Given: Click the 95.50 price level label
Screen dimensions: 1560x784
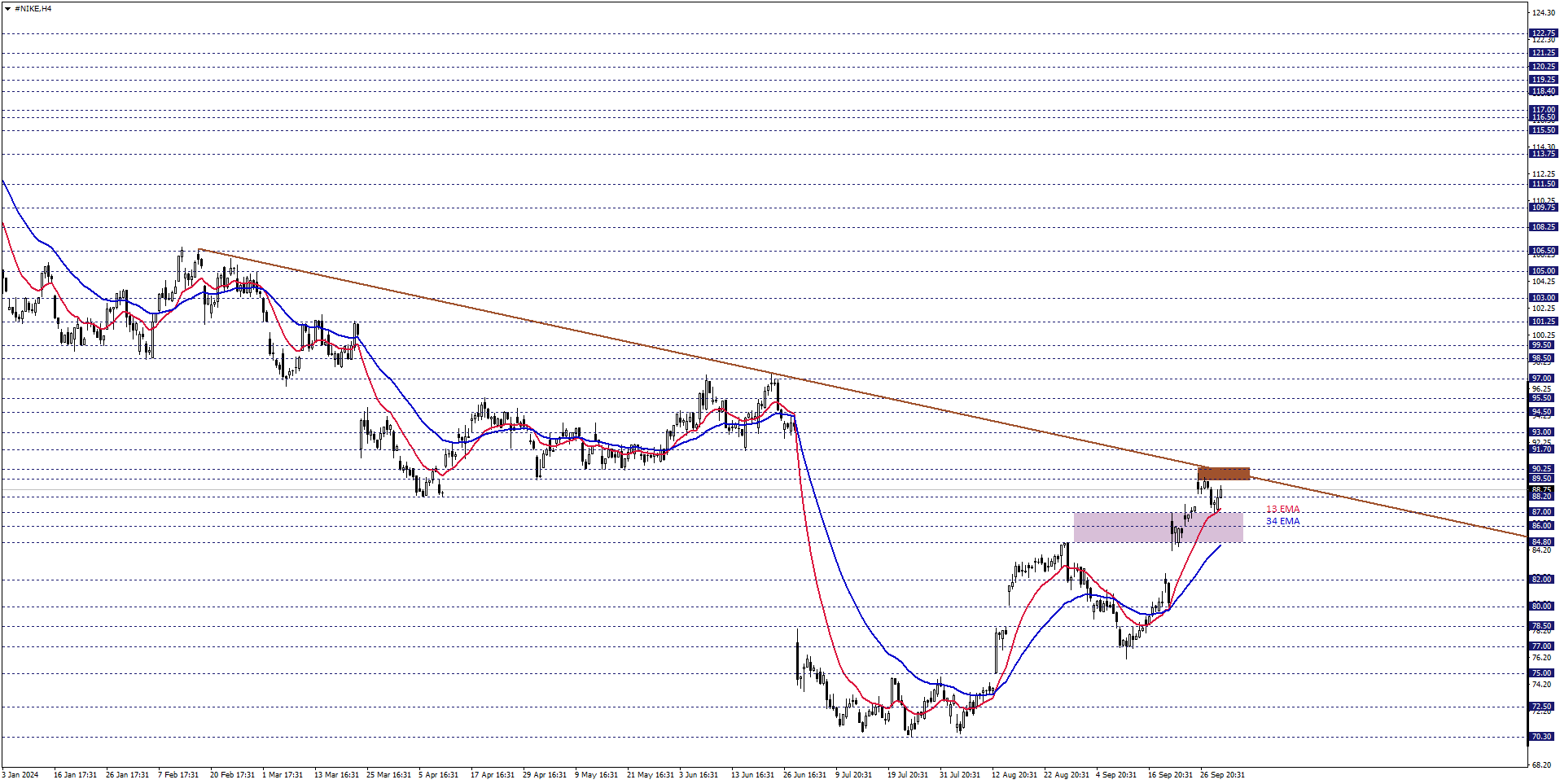Looking at the screenshot, I should pyautogui.click(x=1543, y=398).
